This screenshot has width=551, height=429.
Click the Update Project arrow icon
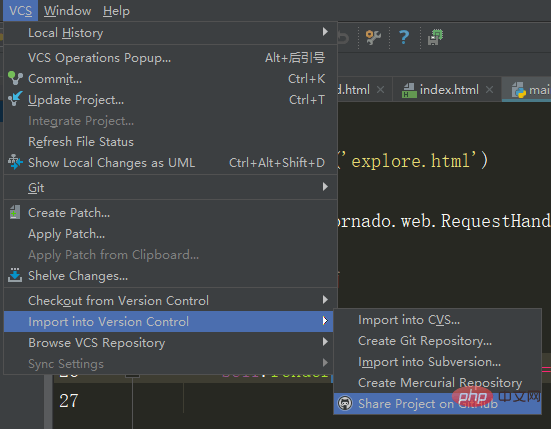(x=15, y=99)
